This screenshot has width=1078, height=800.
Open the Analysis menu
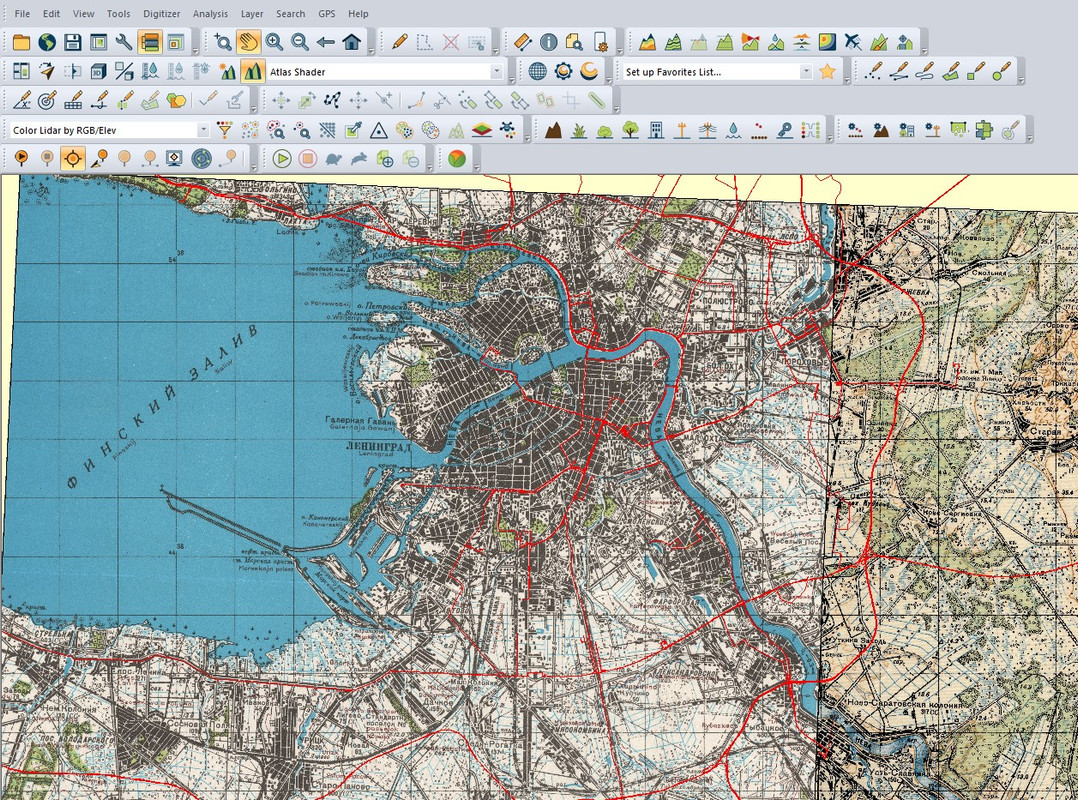[210, 14]
